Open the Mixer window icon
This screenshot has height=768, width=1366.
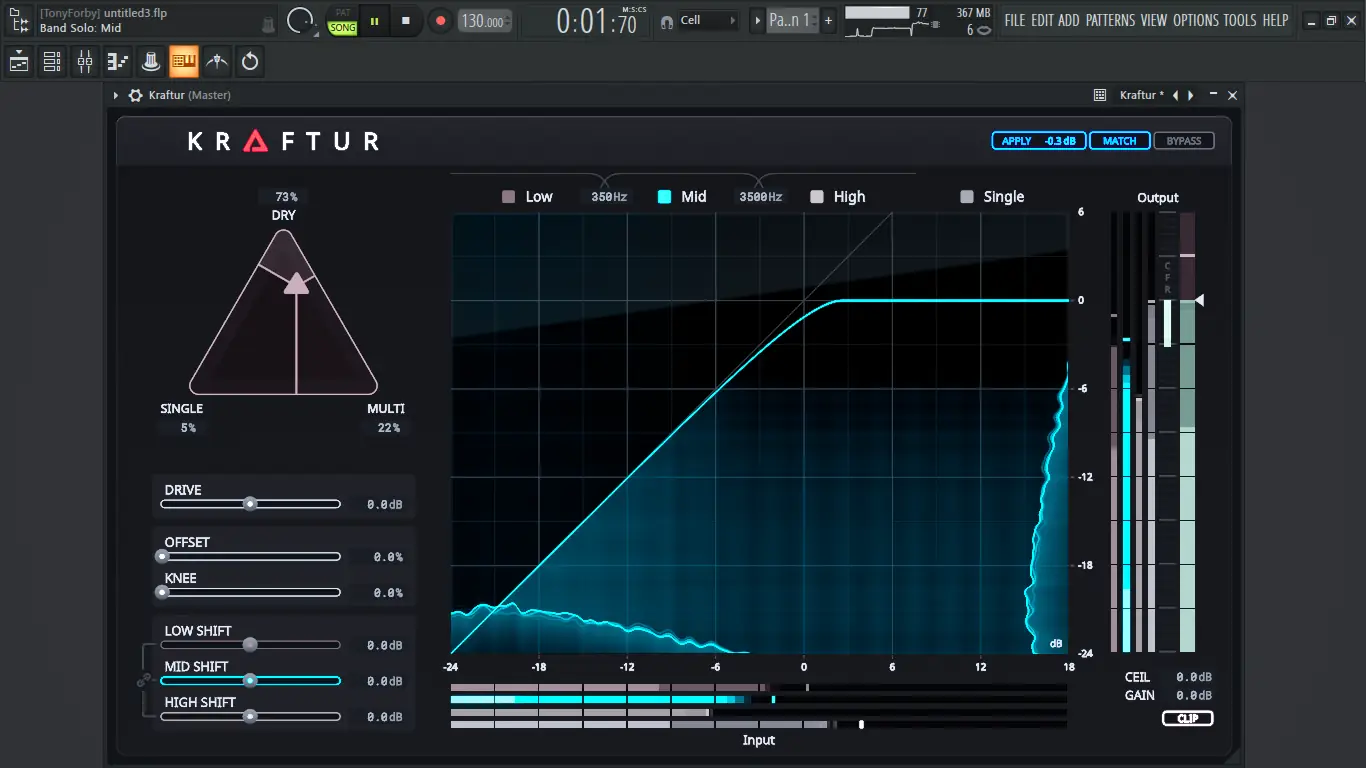[x=85, y=62]
